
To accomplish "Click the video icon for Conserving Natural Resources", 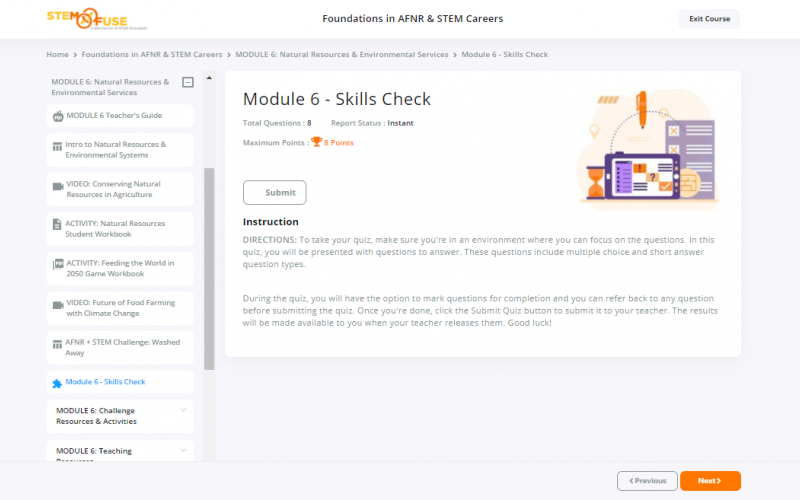I will 57,185.
